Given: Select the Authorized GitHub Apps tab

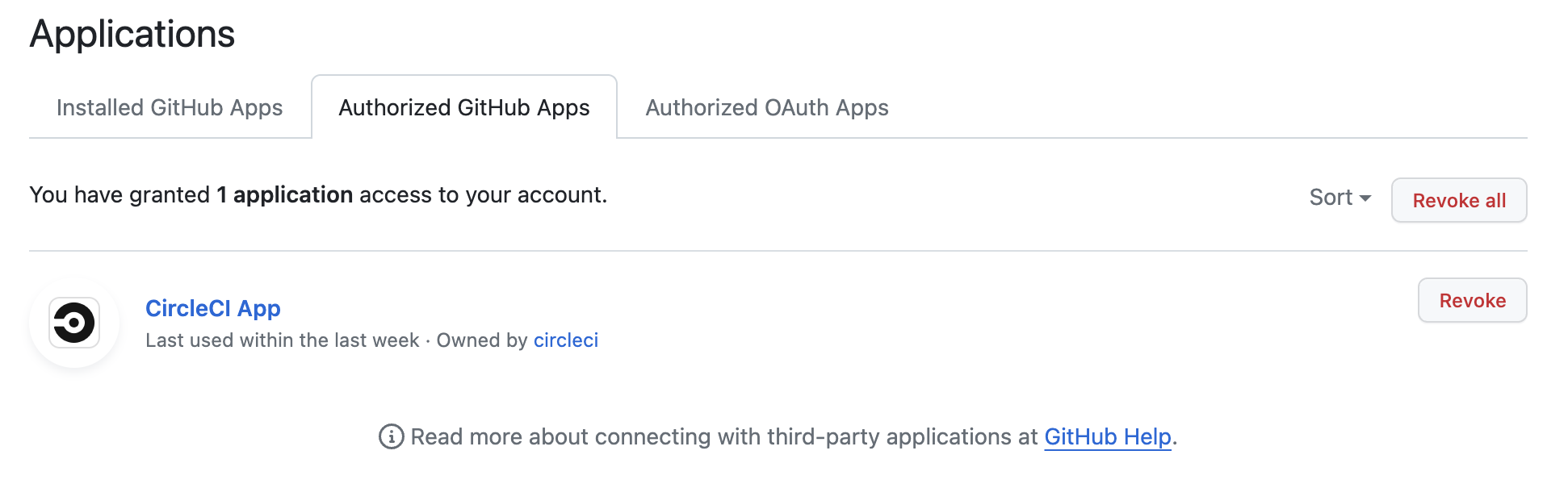Looking at the screenshot, I should [464, 107].
